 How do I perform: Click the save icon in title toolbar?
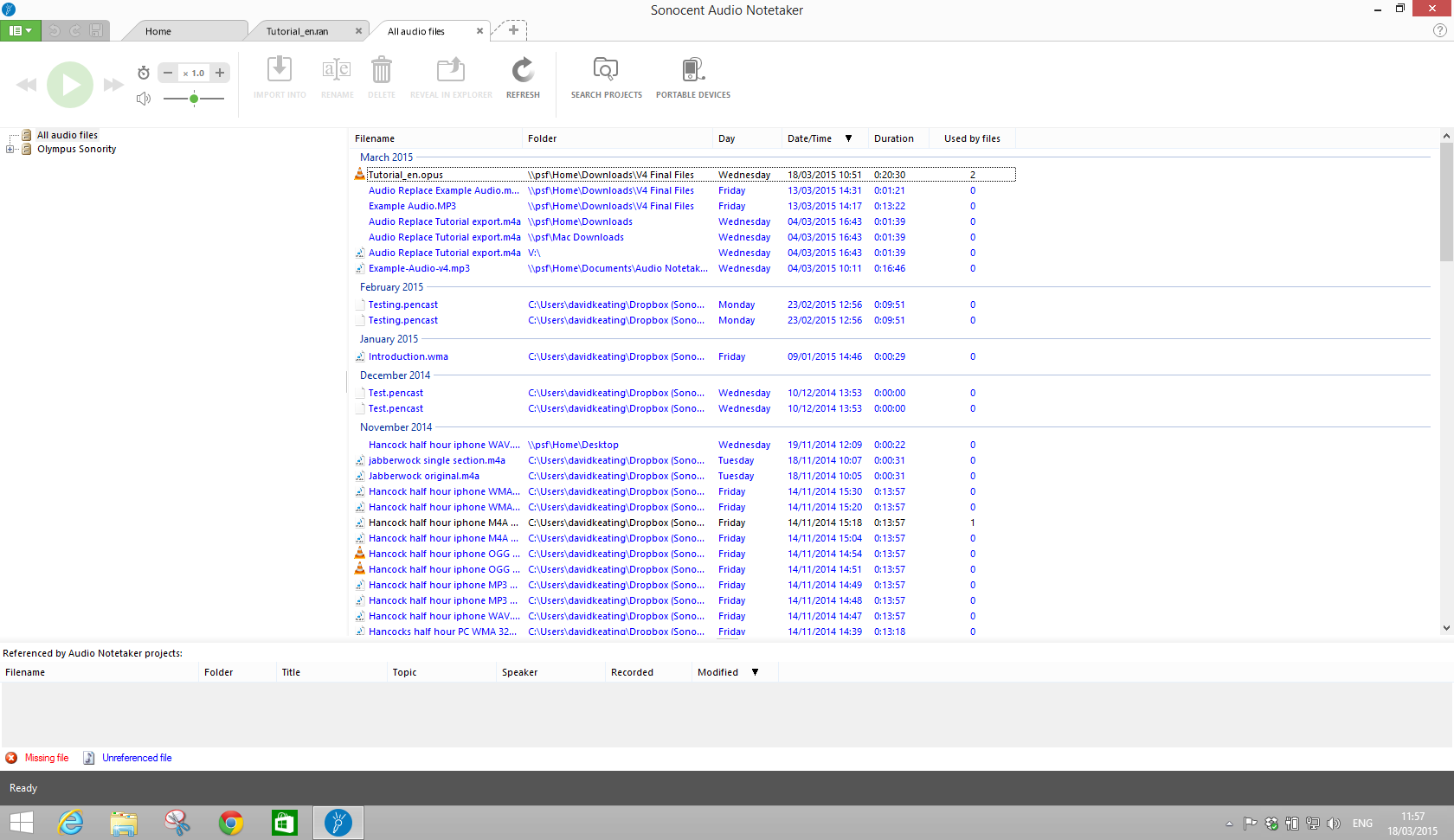tap(96, 30)
